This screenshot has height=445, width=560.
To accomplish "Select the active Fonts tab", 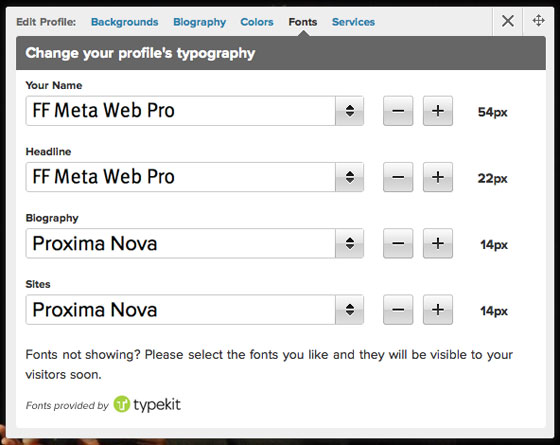I will (x=303, y=22).
